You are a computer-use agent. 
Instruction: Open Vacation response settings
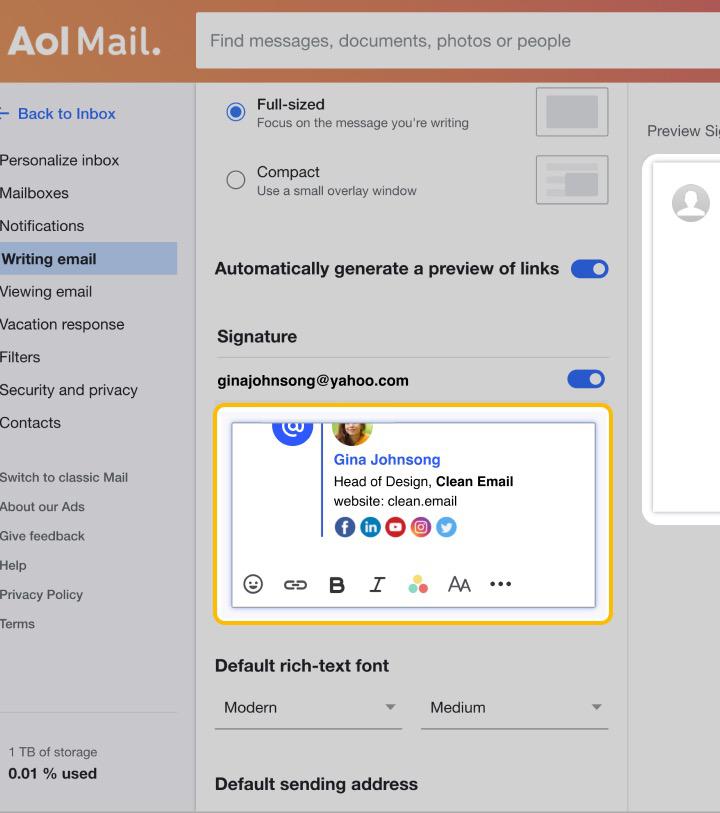pos(62,325)
